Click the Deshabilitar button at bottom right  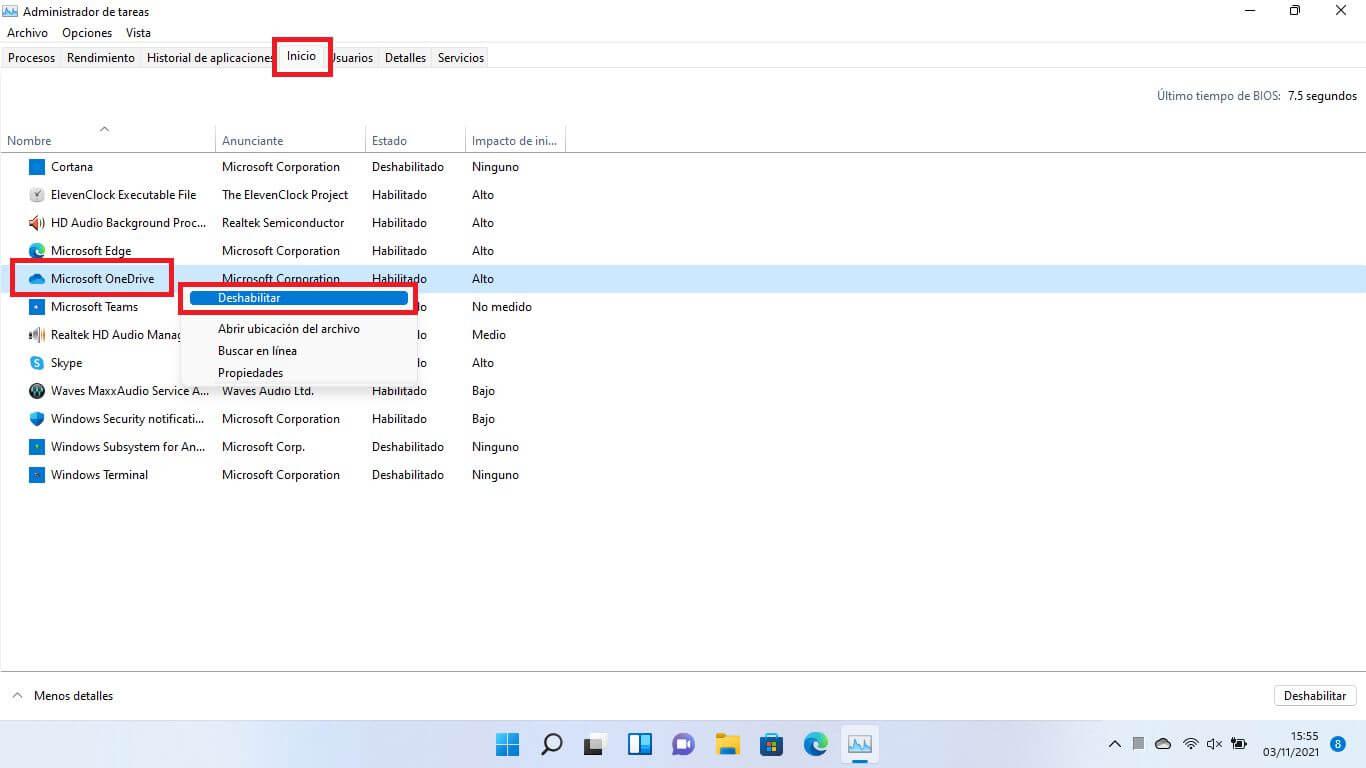pos(1315,696)
